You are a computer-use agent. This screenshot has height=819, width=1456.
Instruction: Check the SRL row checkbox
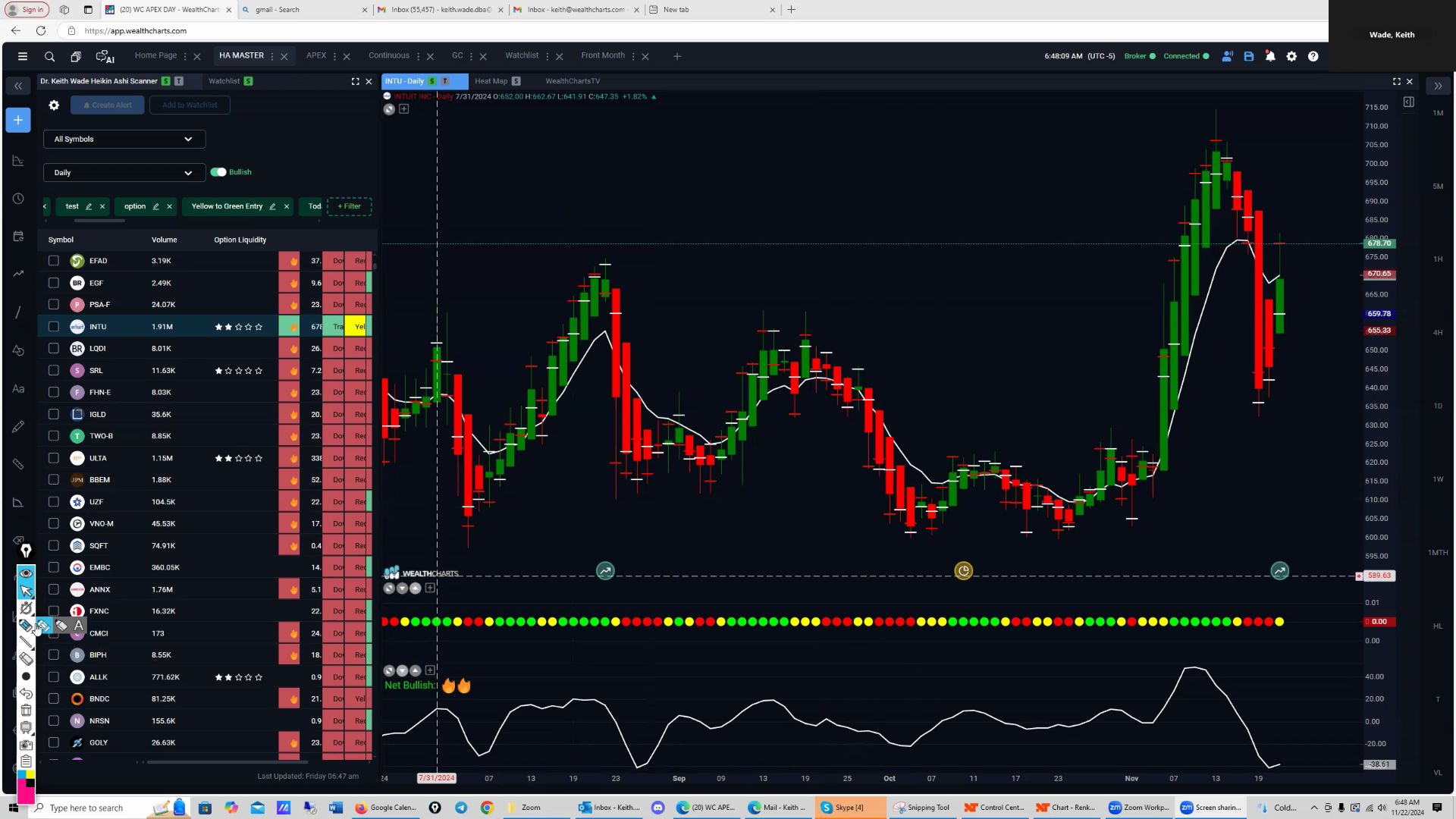click(x=53, y=371)
